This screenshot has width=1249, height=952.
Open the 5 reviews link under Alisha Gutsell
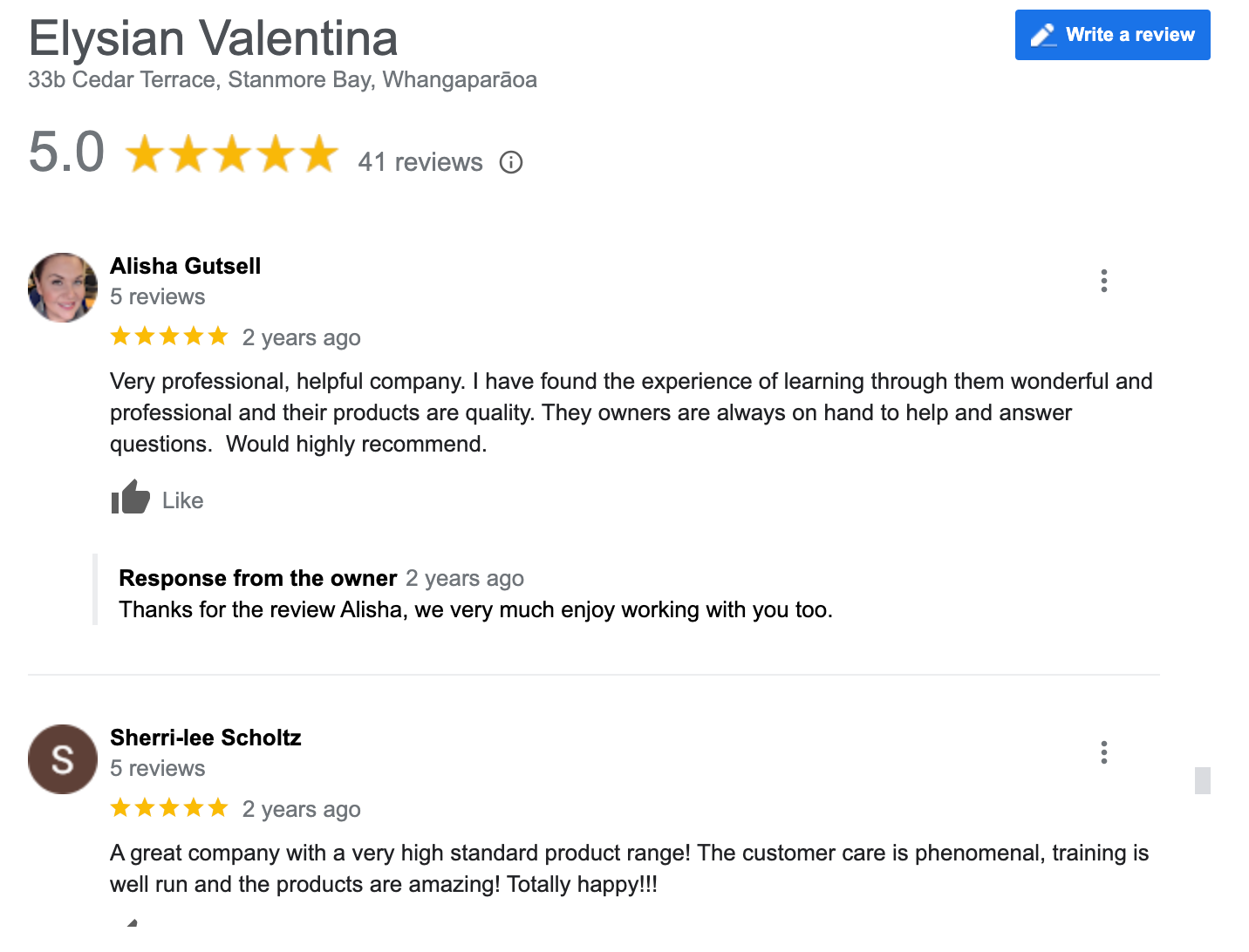point(158,297)
